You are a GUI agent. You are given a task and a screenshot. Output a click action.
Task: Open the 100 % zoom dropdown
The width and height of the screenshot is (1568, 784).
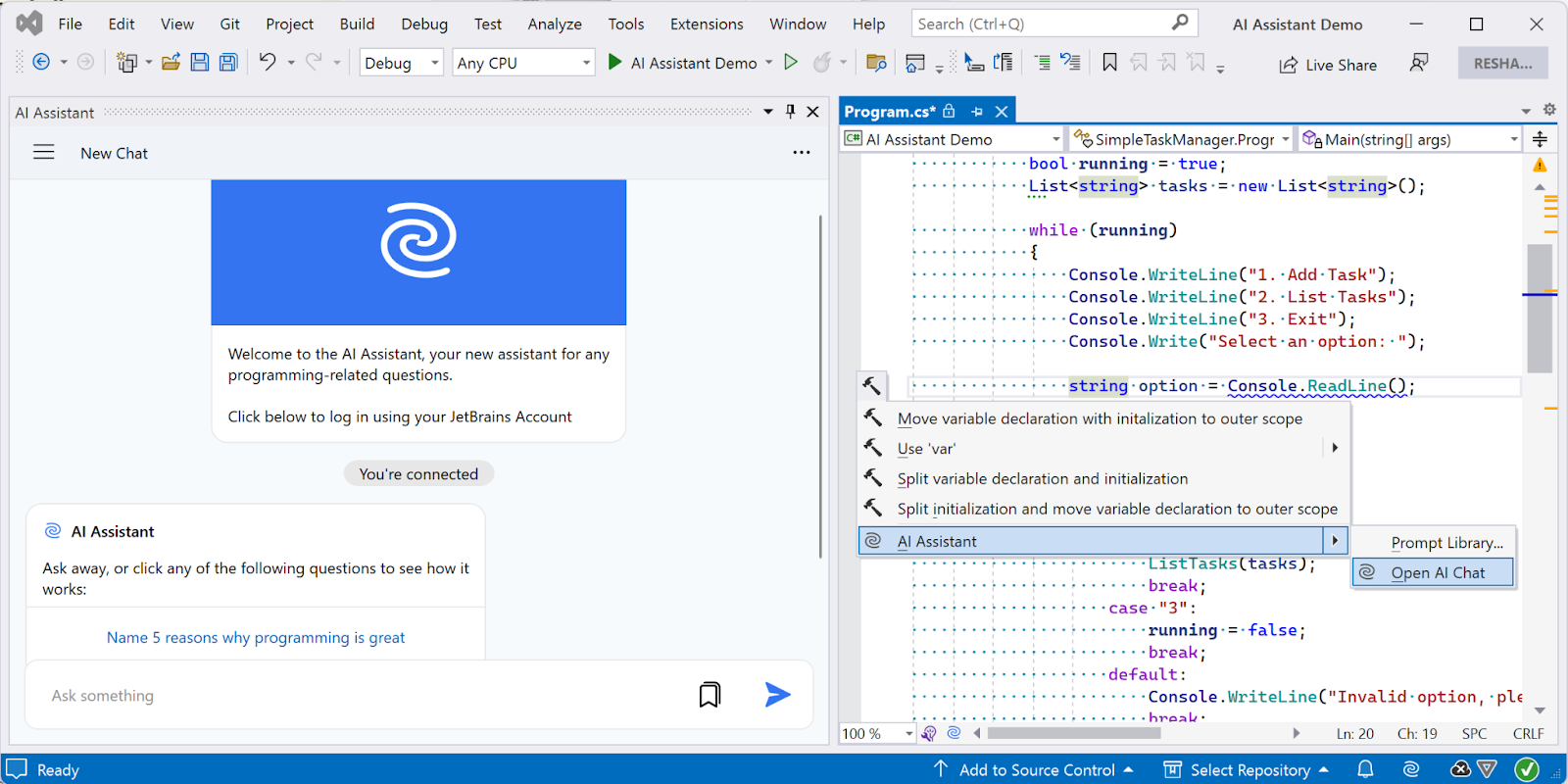tap(877, 733)
